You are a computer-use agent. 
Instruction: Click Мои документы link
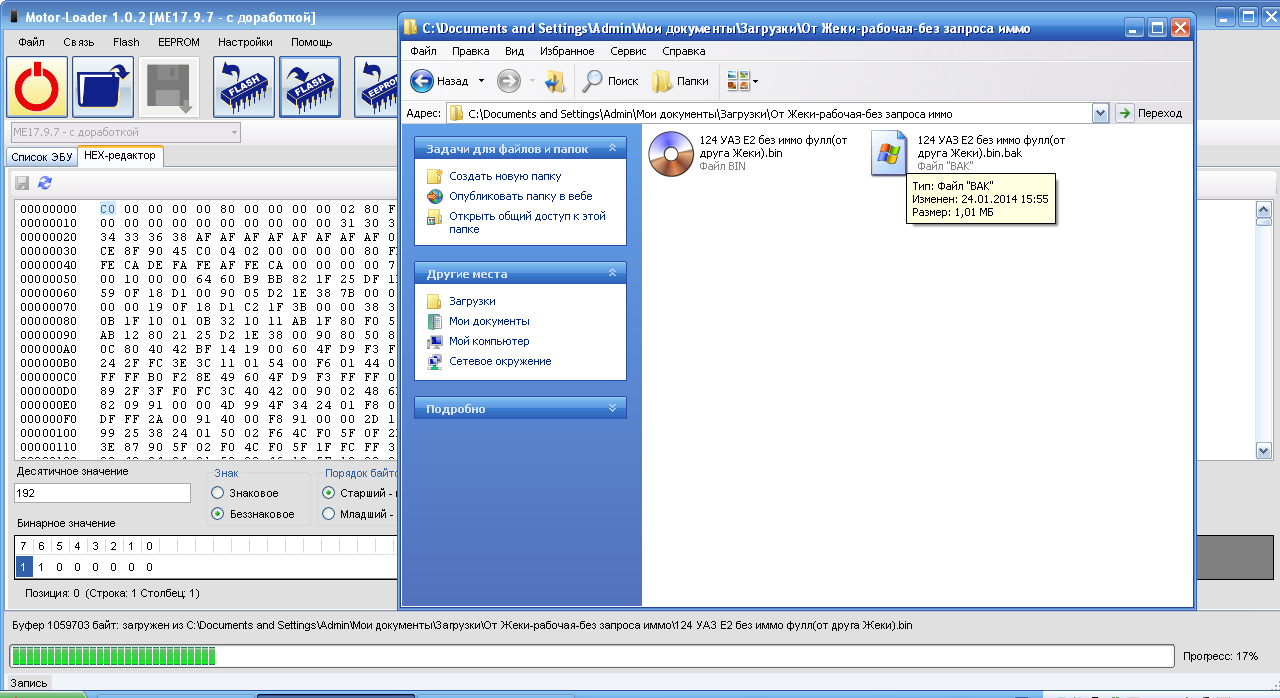point(489,321)
